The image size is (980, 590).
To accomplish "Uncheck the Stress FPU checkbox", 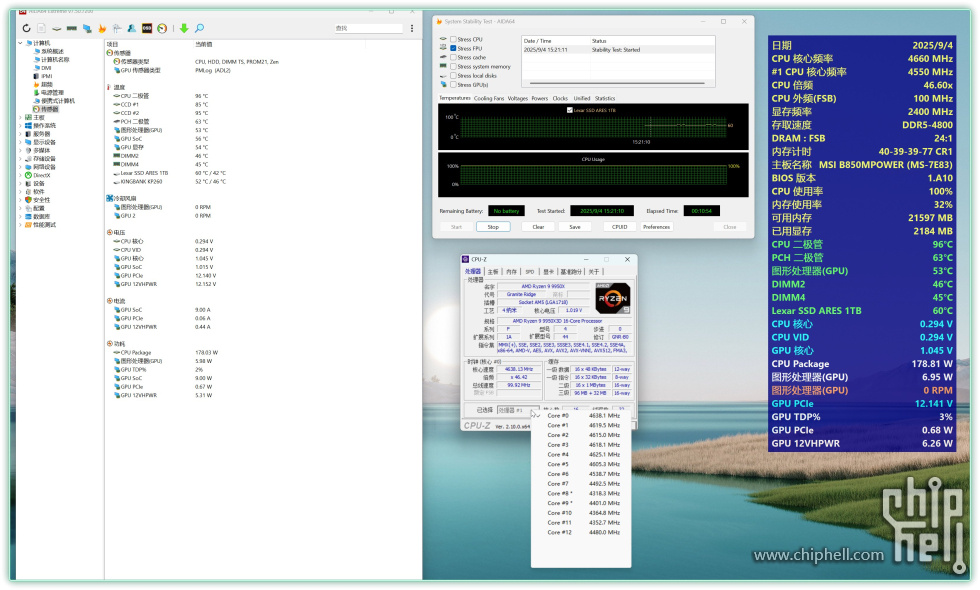I will coord(453,48).
